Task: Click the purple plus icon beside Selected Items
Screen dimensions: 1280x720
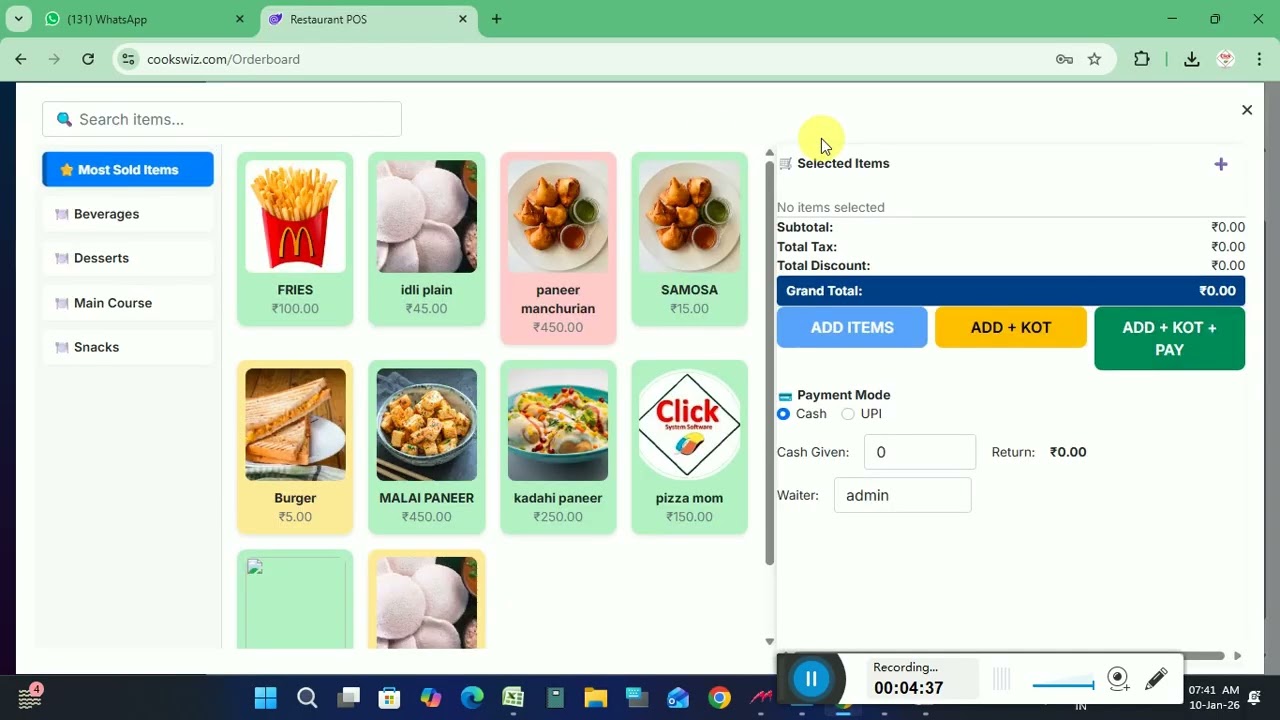Action: click(1221, 164)
